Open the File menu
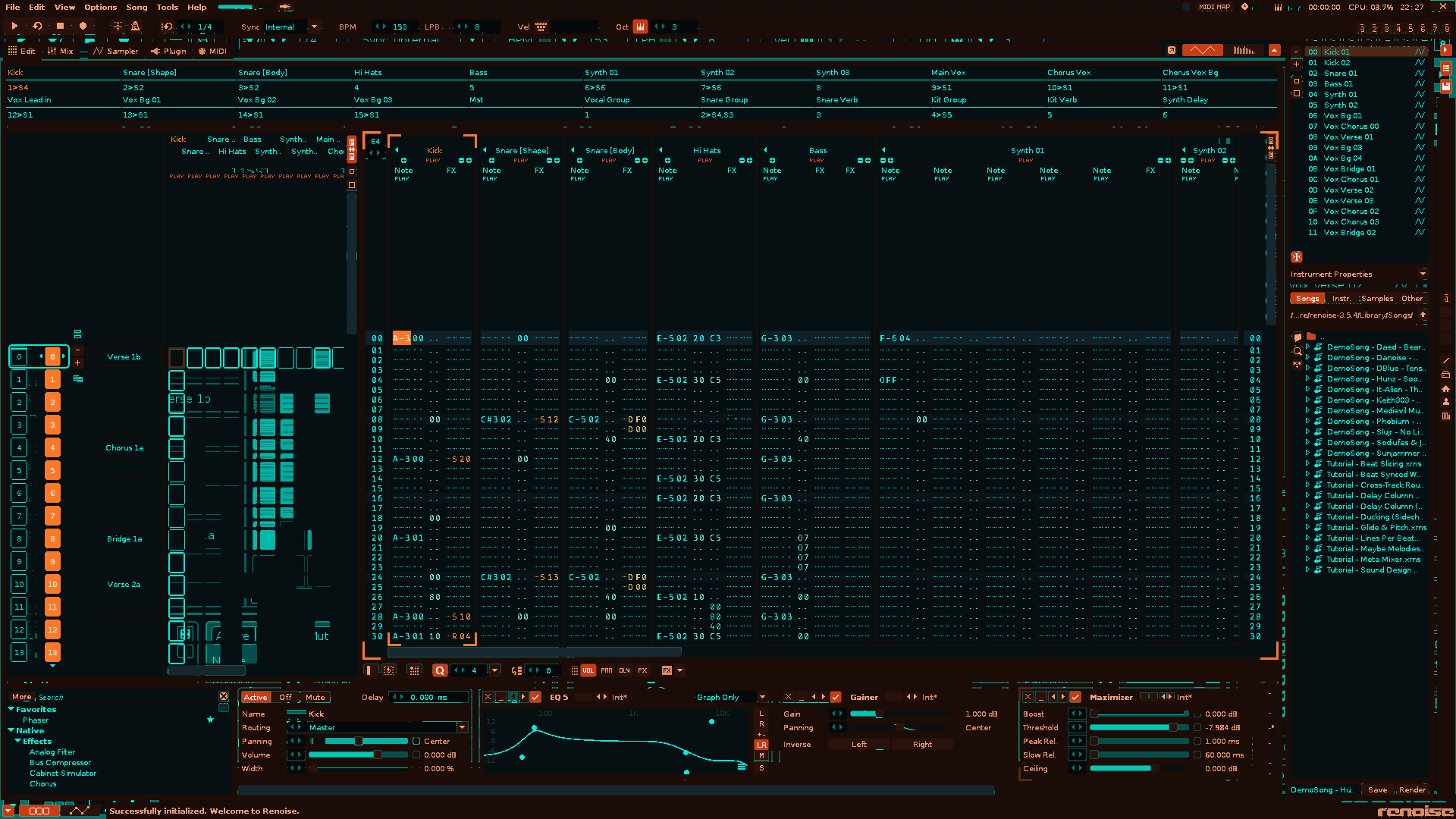Viewport: 1456px width, 819px height. coord(13,7)
